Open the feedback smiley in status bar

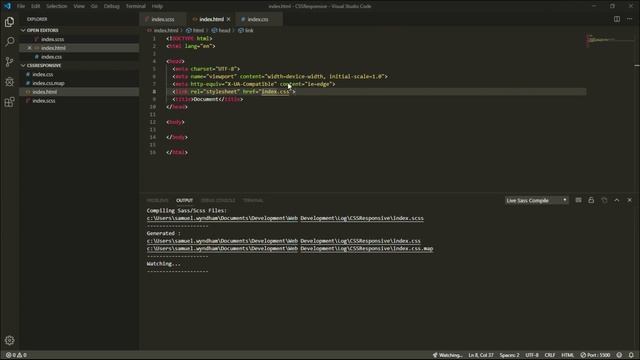coord(619,355)
